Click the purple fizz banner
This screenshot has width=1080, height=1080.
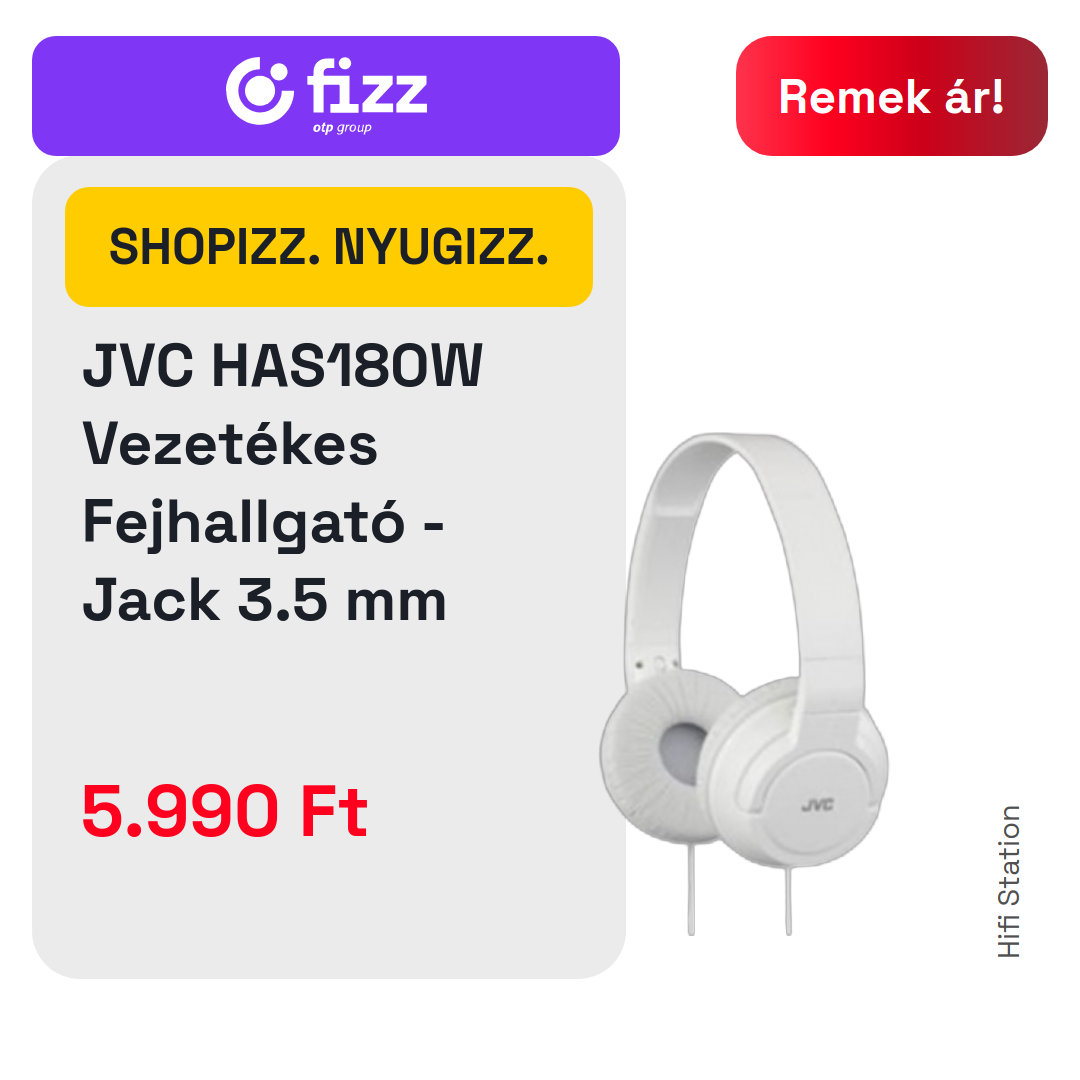click(326, 96)
